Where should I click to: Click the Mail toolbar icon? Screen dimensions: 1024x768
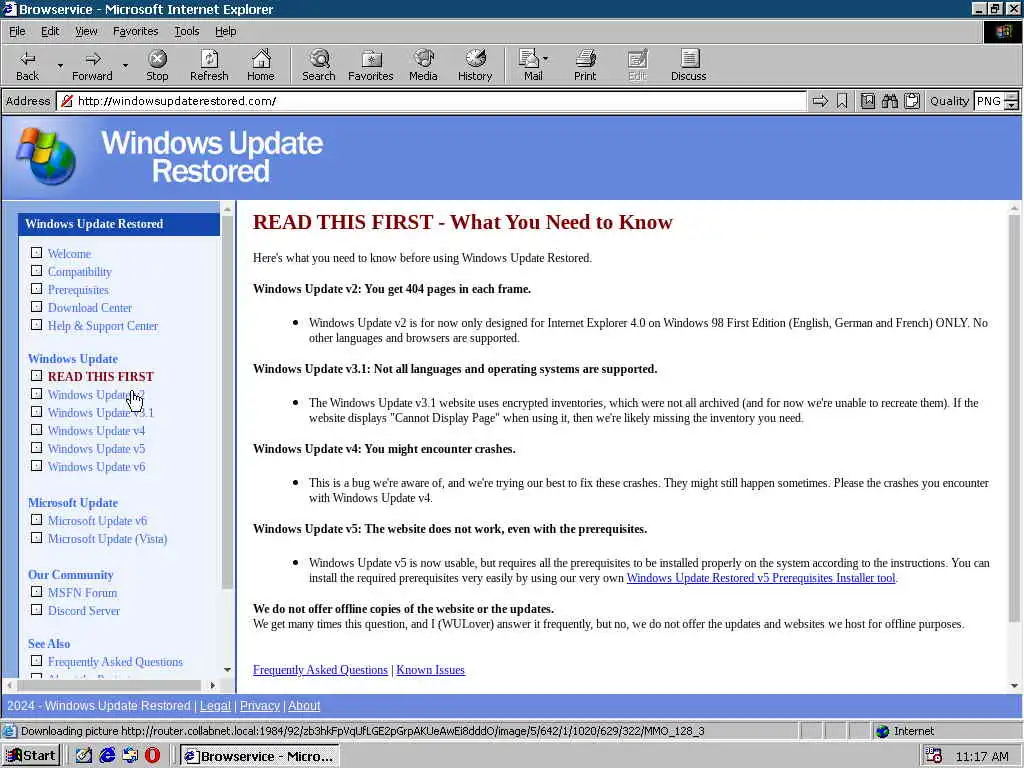530,65
